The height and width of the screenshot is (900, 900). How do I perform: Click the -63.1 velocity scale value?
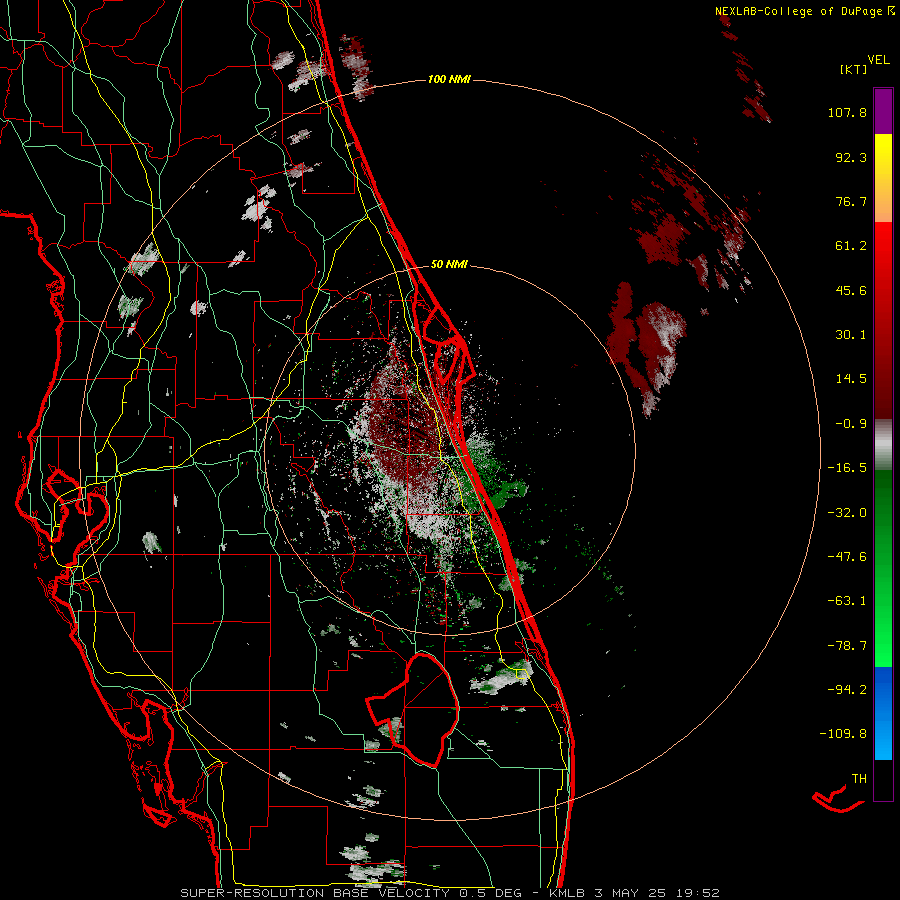tap(847, 601)
